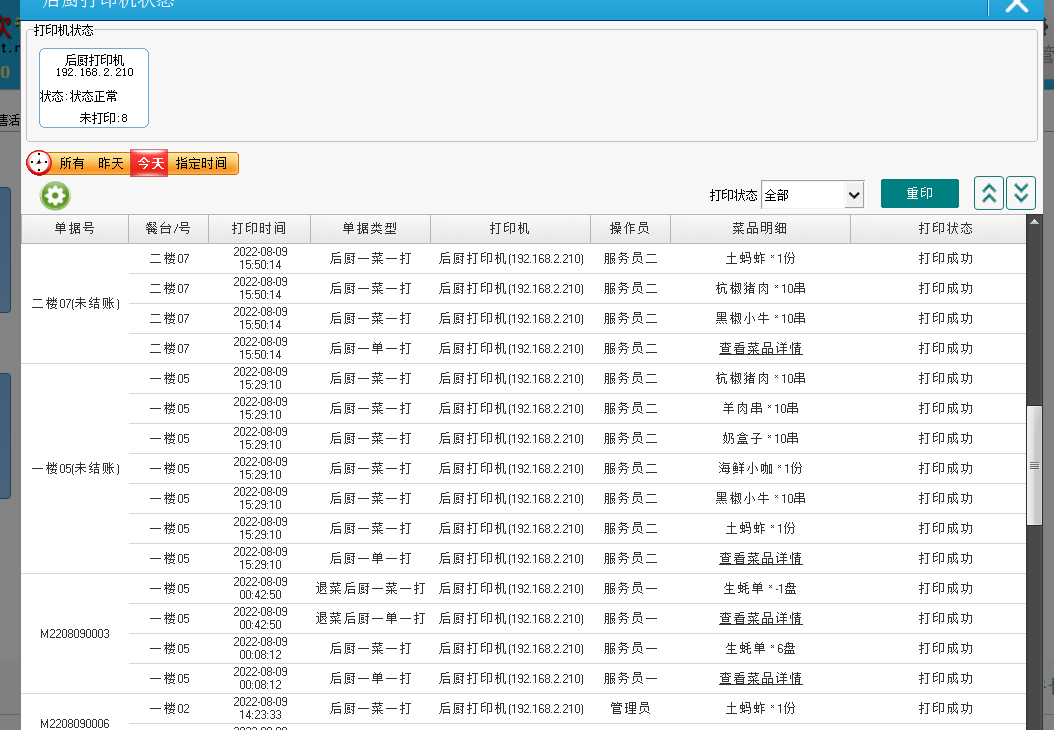Select the 后厨打印机 192.168.2.210 printer card
The height and width of the screenshot is (730, 1054).
click(x=94, y=88)
